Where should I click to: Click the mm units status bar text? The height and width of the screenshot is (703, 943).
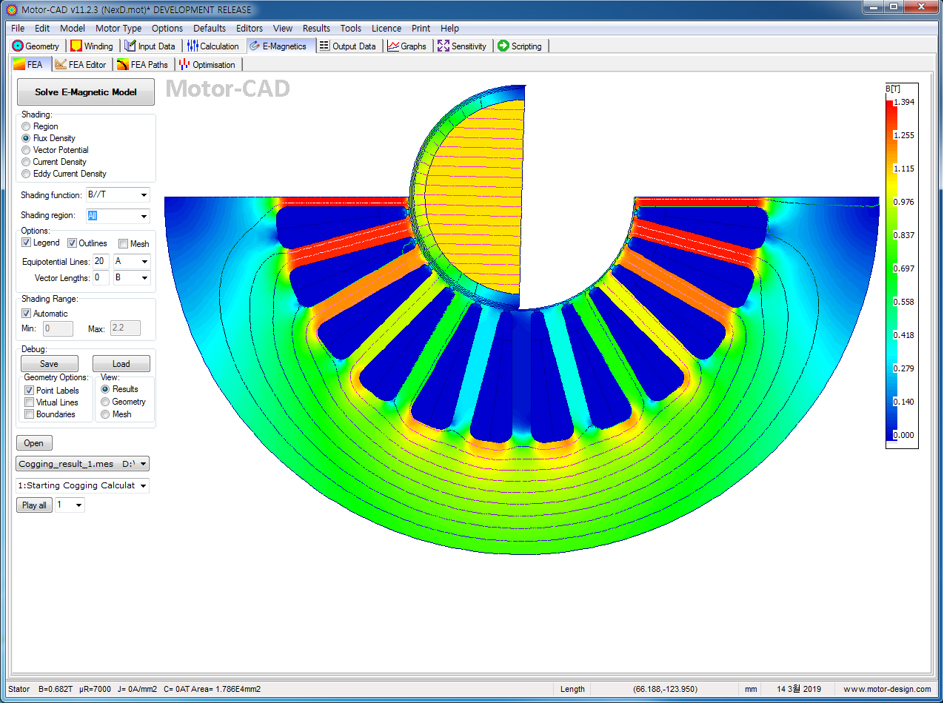pos(751,689)
